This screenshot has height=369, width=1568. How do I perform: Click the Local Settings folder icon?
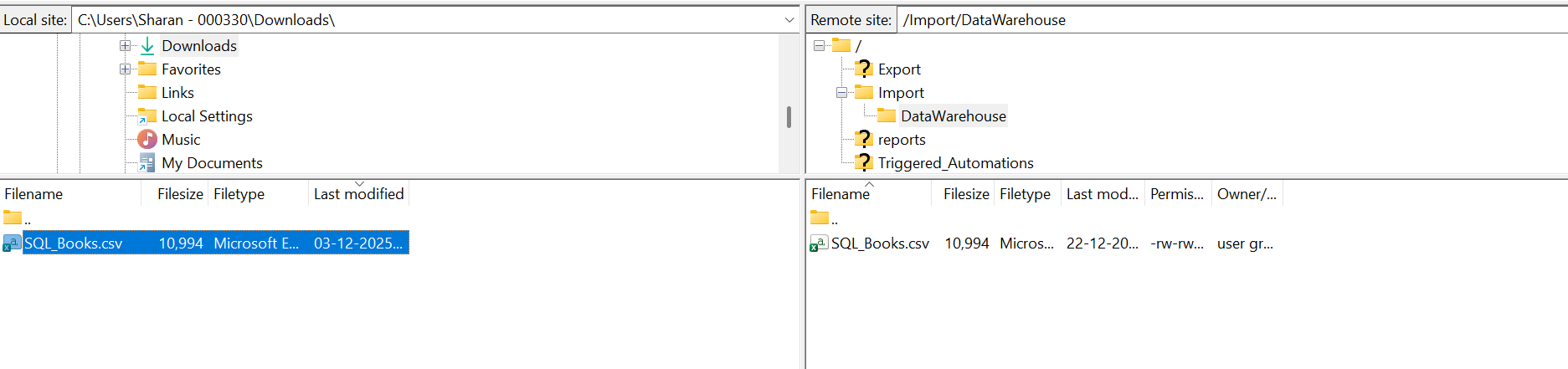(147, 116)
